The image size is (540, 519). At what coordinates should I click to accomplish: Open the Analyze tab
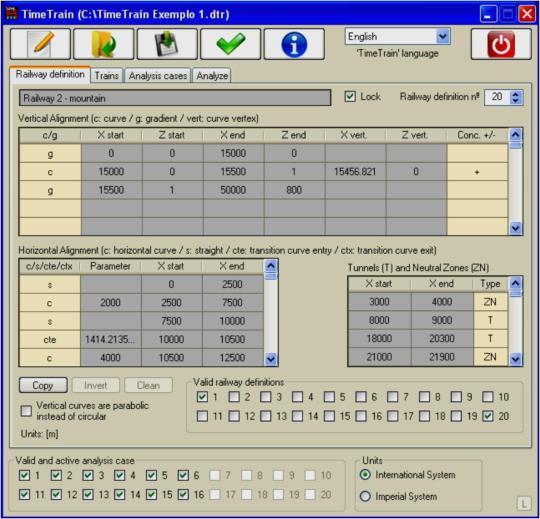tap(212, 75)
